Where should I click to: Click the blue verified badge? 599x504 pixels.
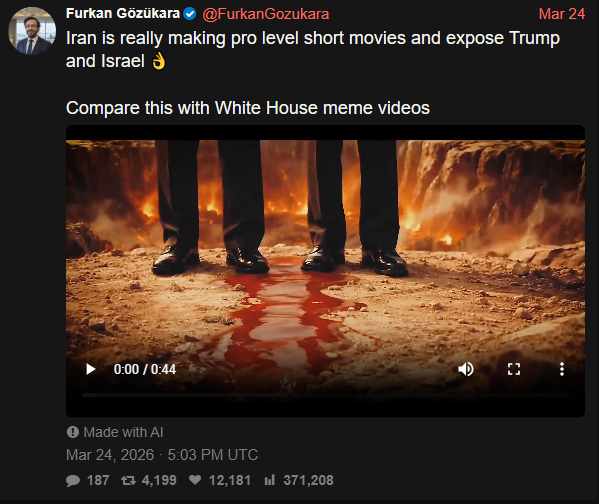[x=190, y=14]
